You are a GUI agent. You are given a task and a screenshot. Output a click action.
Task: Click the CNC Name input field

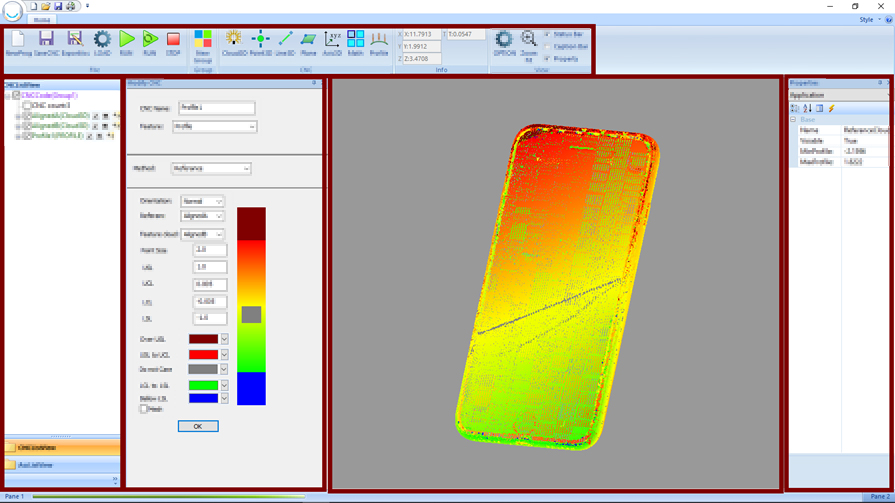tap(216, 108)
